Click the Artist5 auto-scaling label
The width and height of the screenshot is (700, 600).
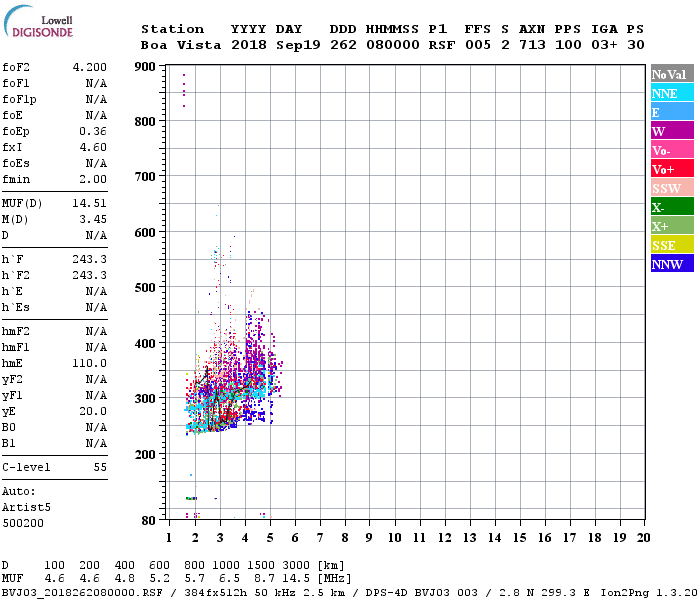(x=26, y=508)
